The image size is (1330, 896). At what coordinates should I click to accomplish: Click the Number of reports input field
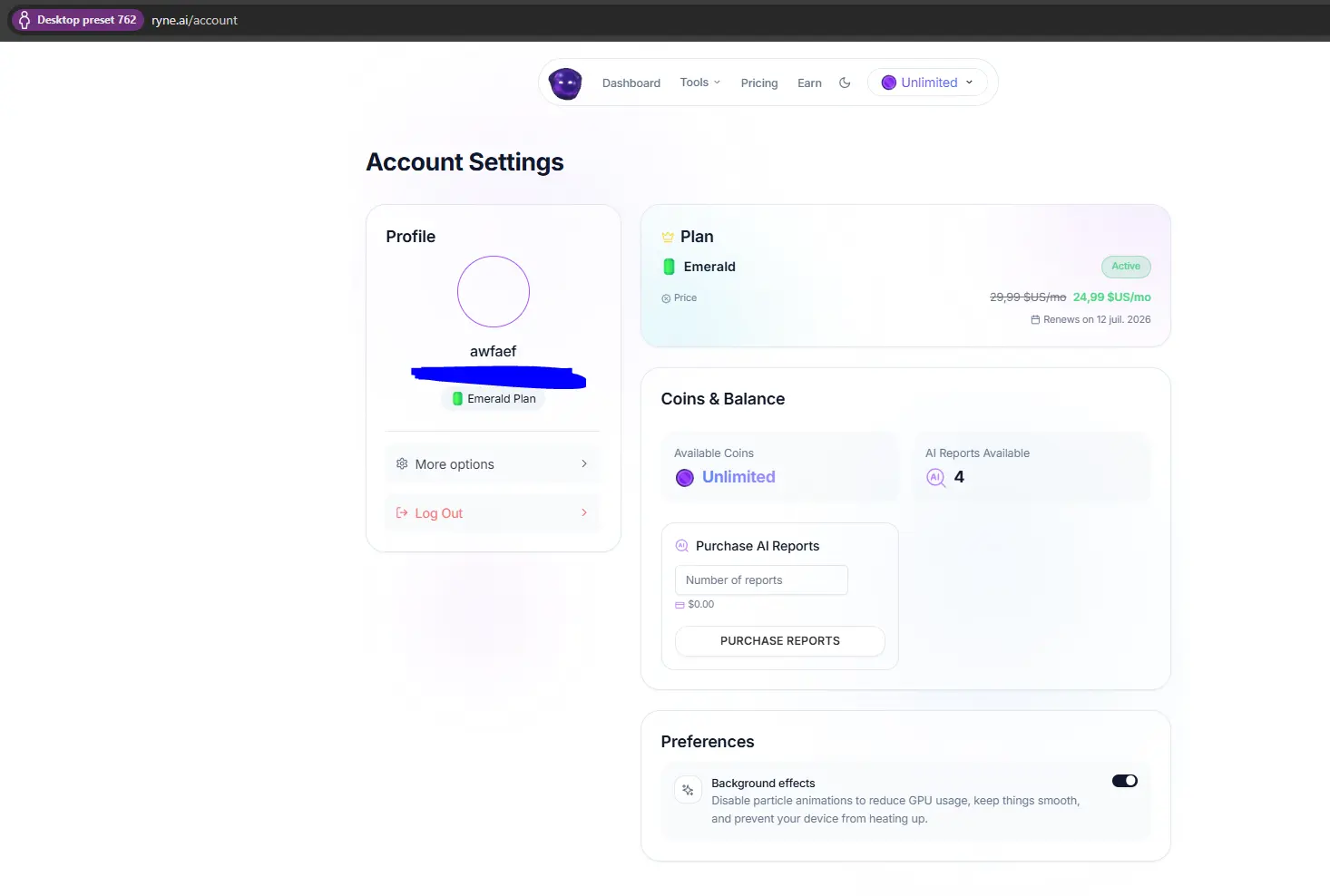coord(761,580)
